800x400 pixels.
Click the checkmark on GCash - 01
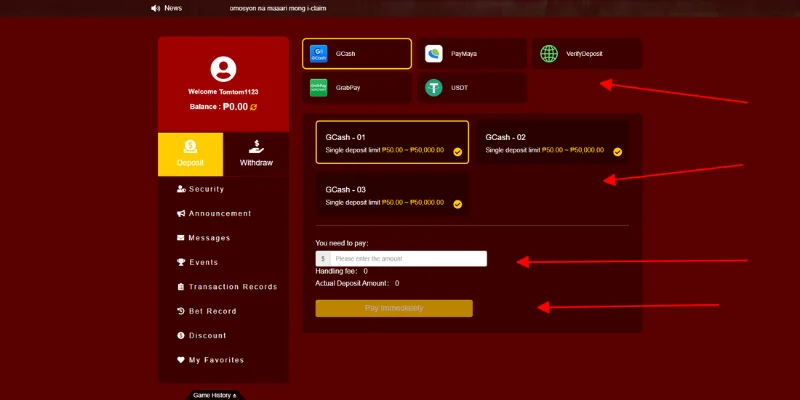point(458,152)
